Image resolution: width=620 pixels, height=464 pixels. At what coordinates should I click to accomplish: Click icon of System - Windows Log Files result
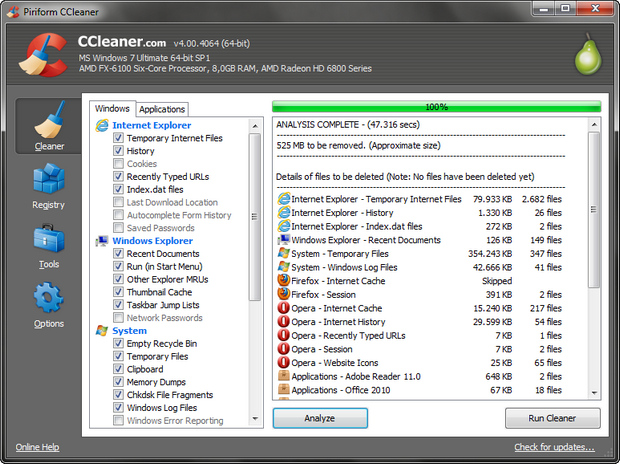coord(284,267)
